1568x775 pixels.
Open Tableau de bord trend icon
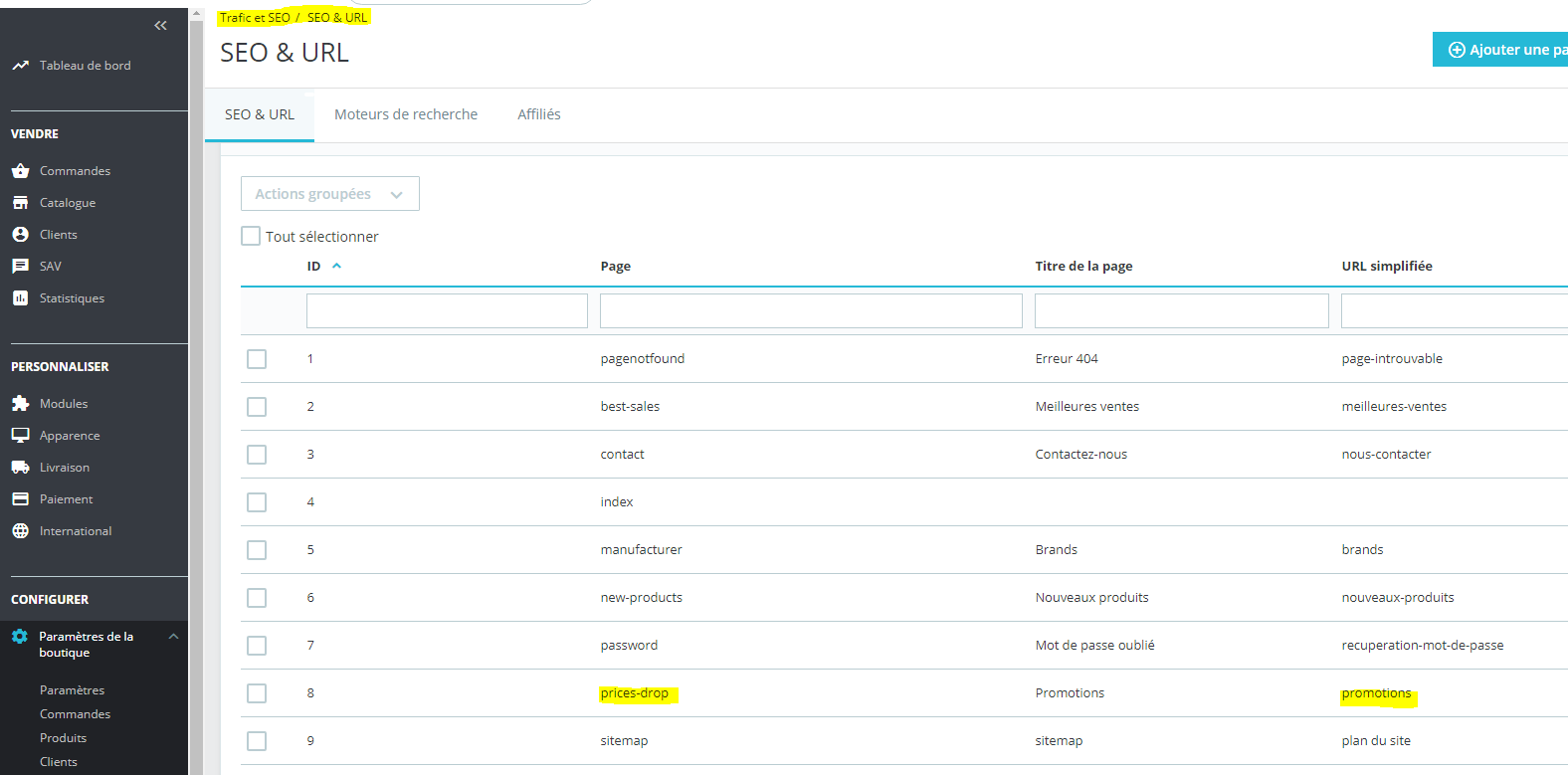(20, 66)
